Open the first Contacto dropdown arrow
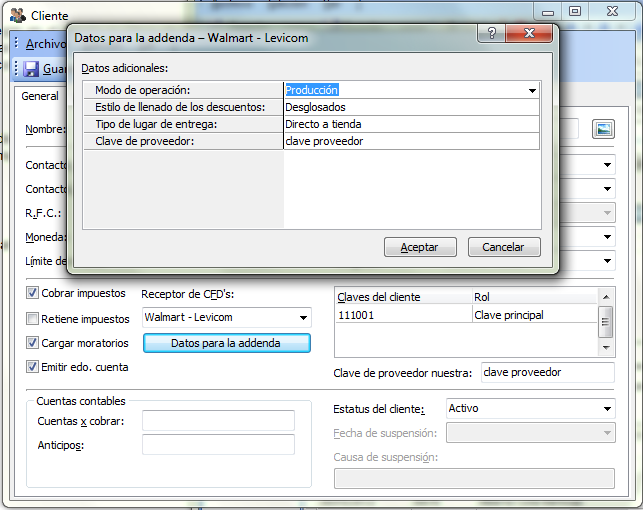This screenshot has height=510, width=643. [607, 165]
